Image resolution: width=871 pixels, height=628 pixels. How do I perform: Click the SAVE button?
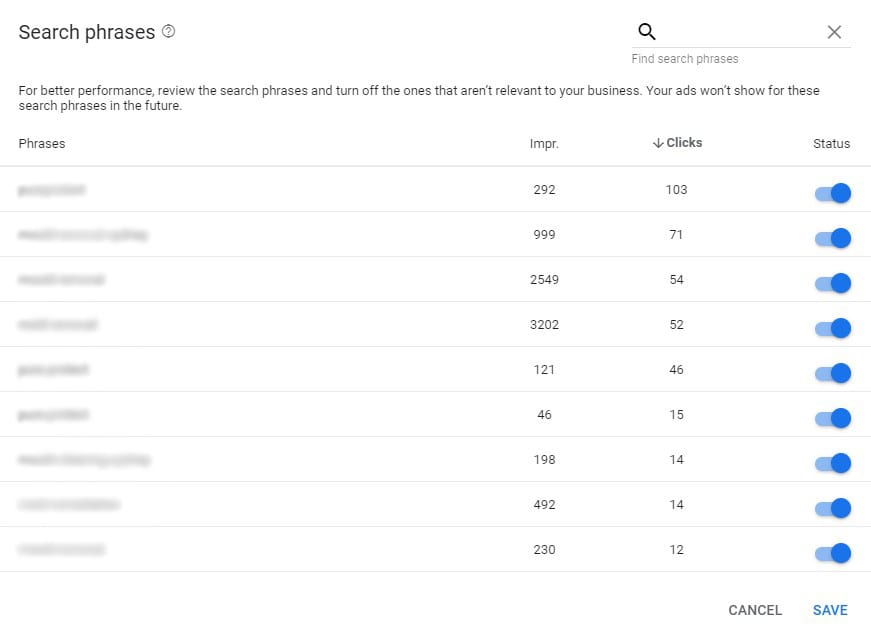point(830,610)
